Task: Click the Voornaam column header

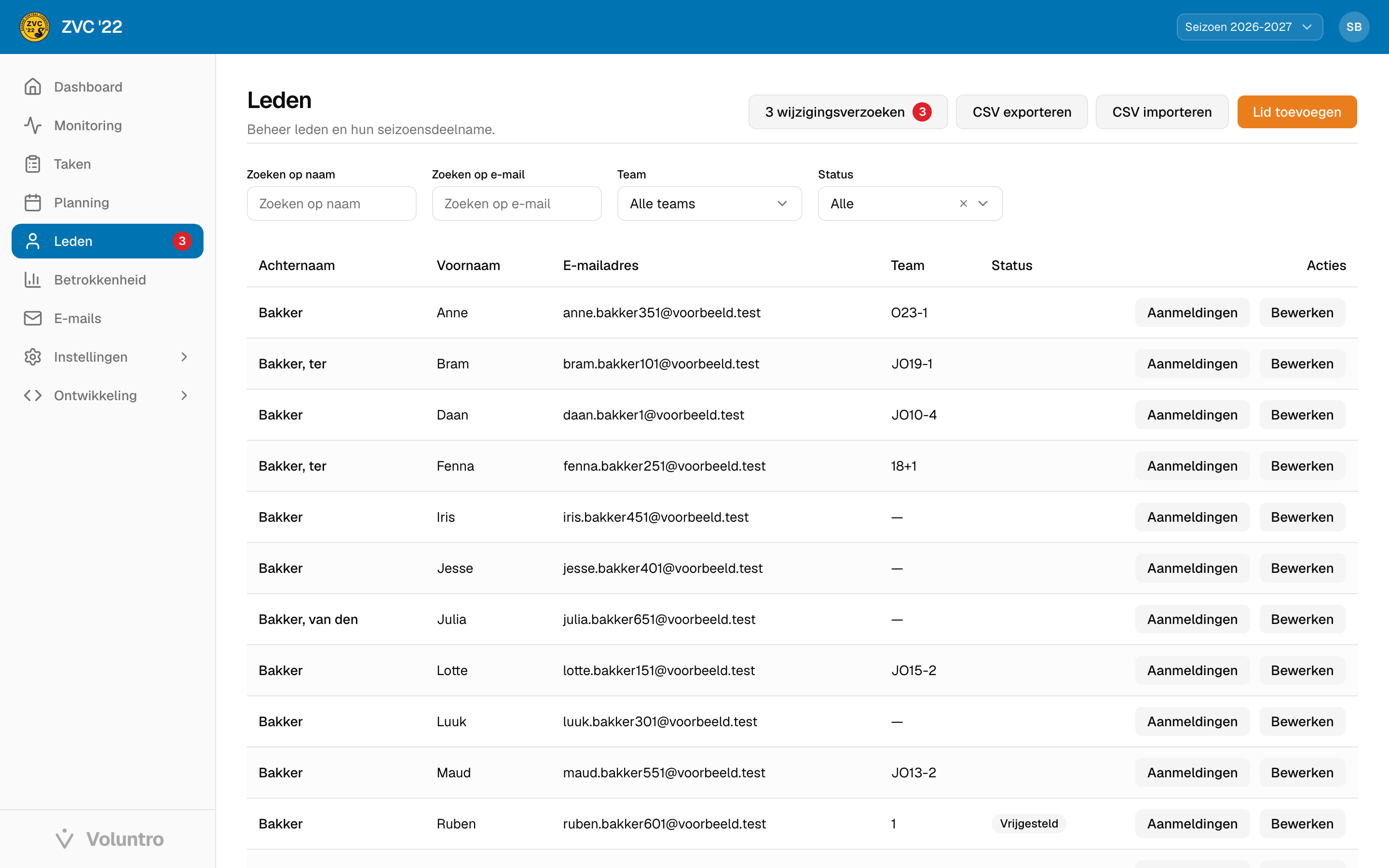Action: (x=468, y=265)
